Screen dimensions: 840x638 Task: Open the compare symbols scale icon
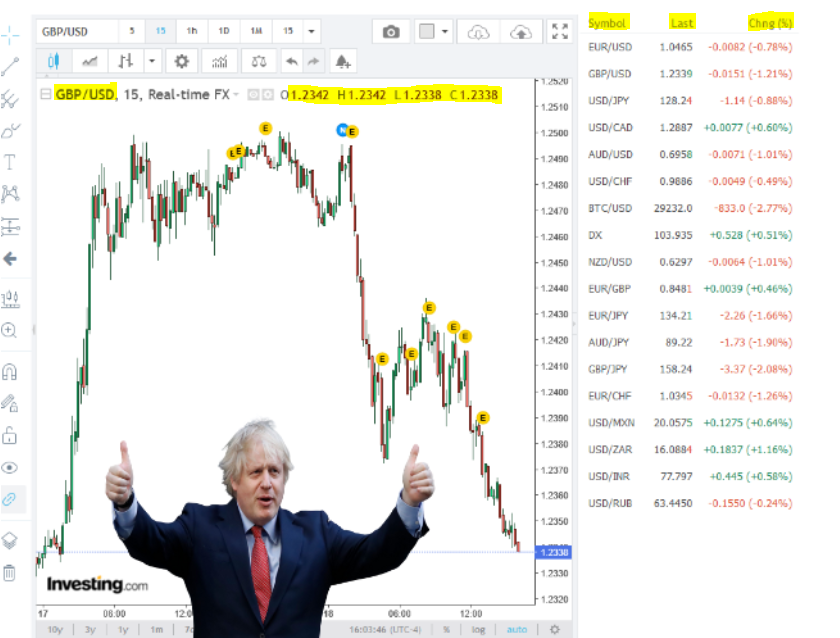(x=259, y=62)
